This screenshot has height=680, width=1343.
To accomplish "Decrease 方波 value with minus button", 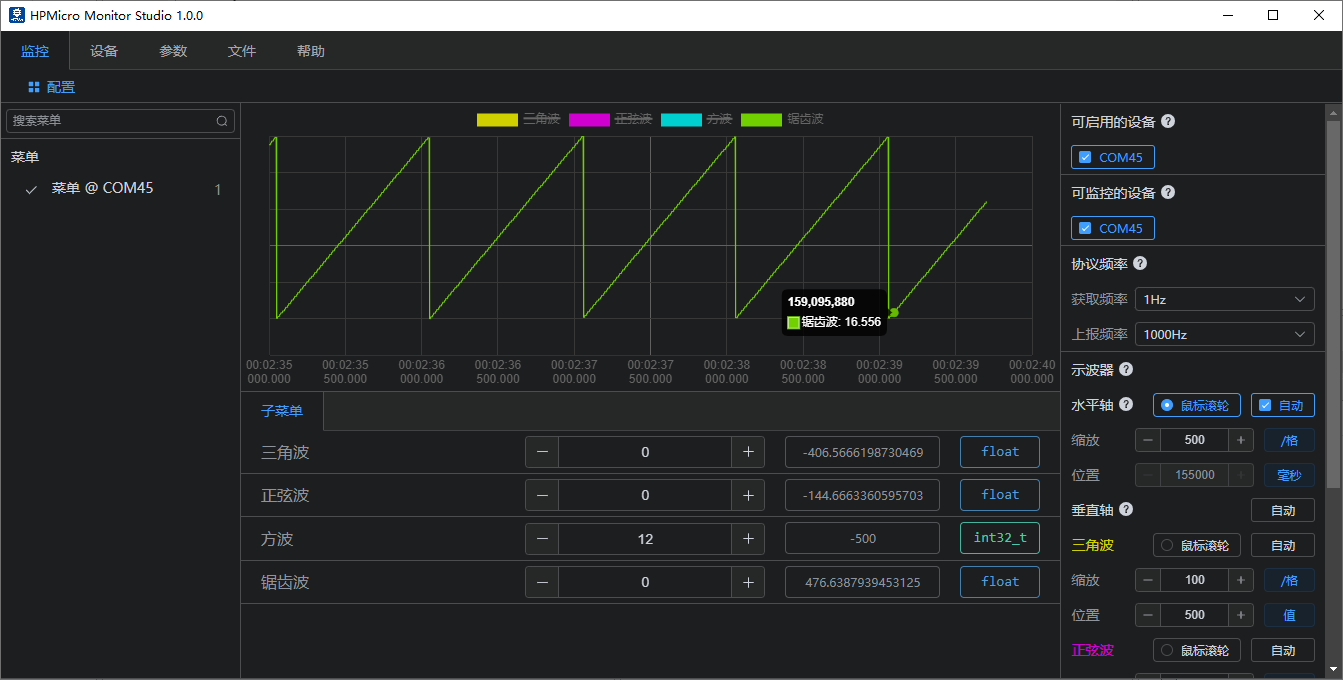I will point(542,539).
